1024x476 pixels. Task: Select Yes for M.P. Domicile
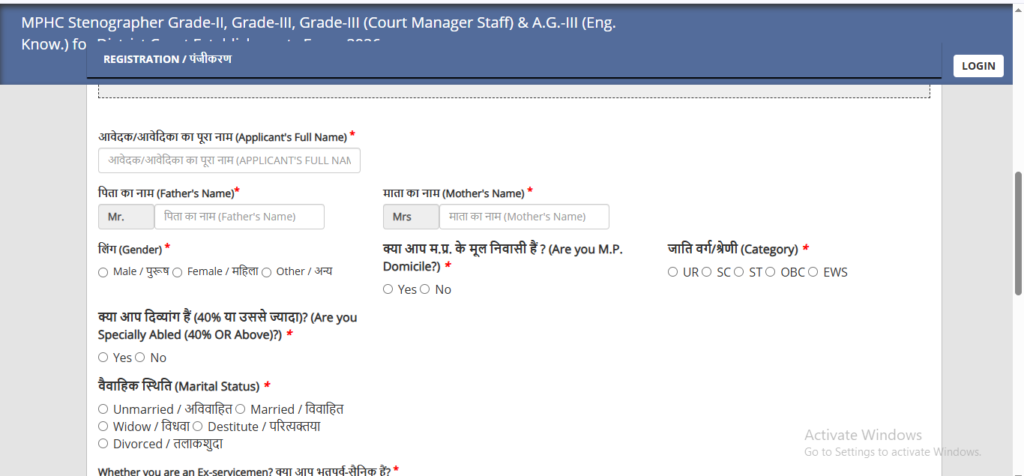point(388,289)
